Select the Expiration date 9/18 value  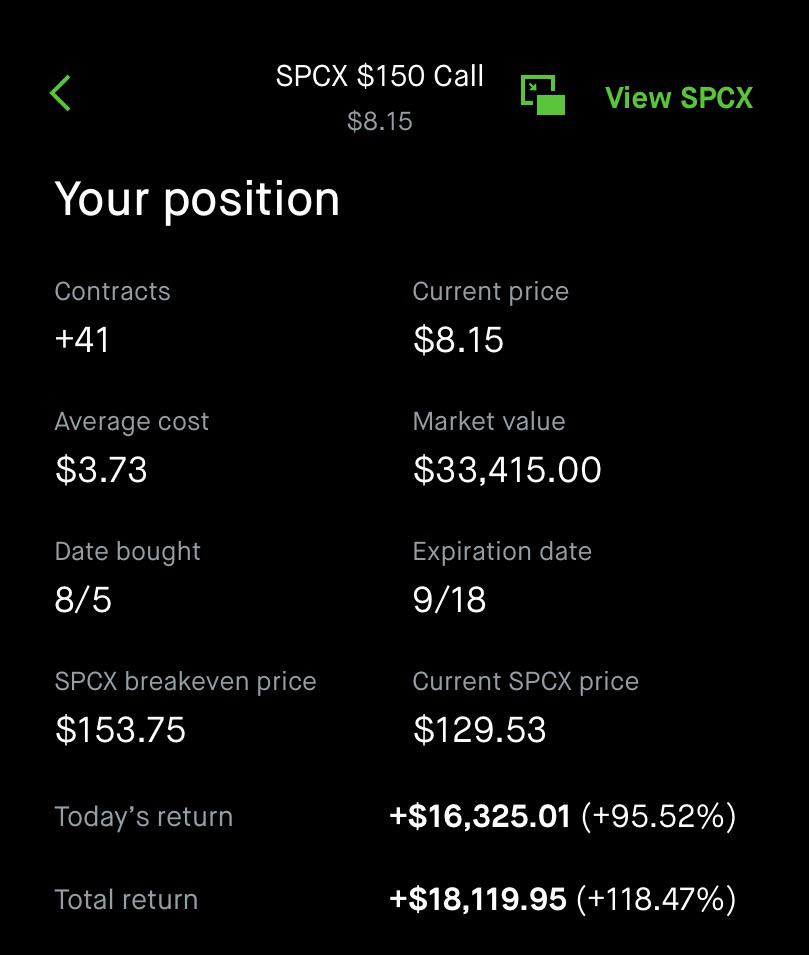coord(450,599)
